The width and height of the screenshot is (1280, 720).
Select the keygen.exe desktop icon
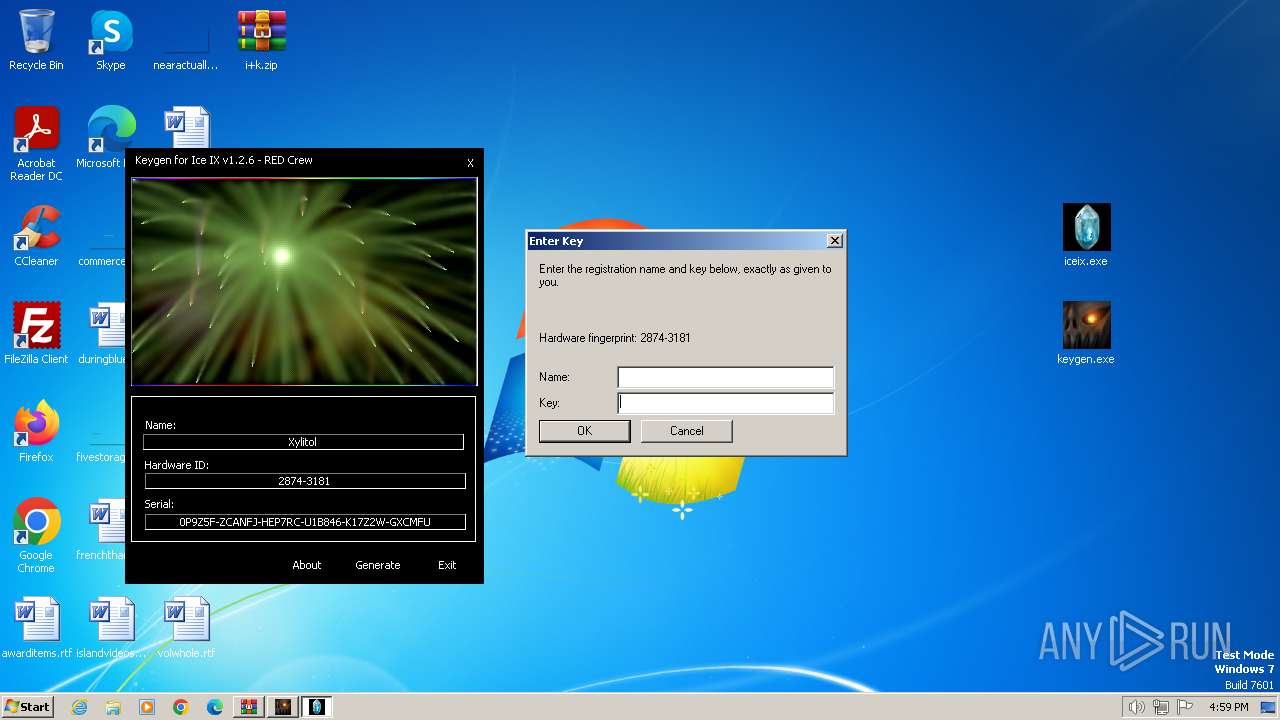[x=1086, y=333]
